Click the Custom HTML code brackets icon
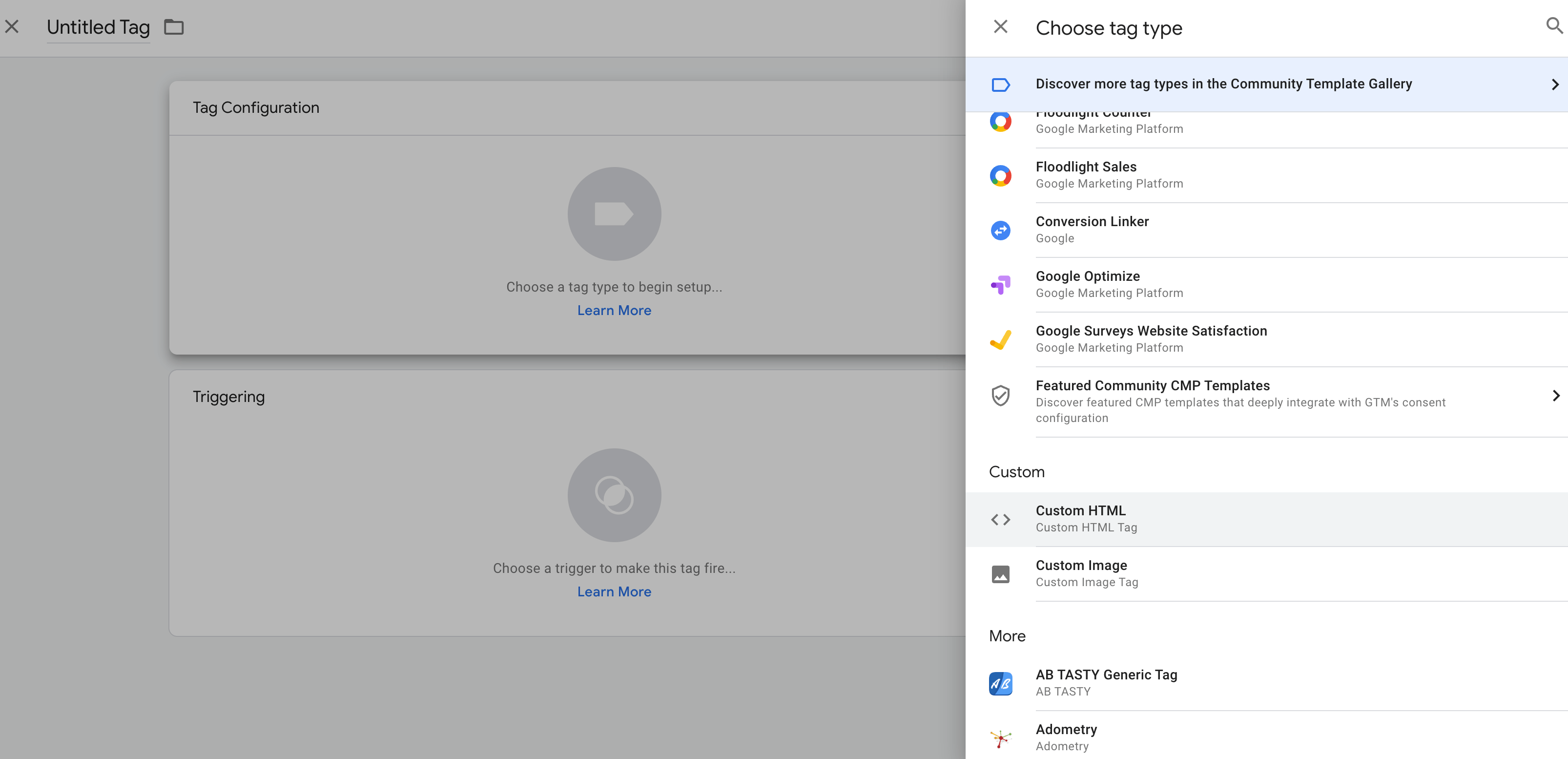1568x759 pixels. pyautogui.click(x=1000, y=520)
